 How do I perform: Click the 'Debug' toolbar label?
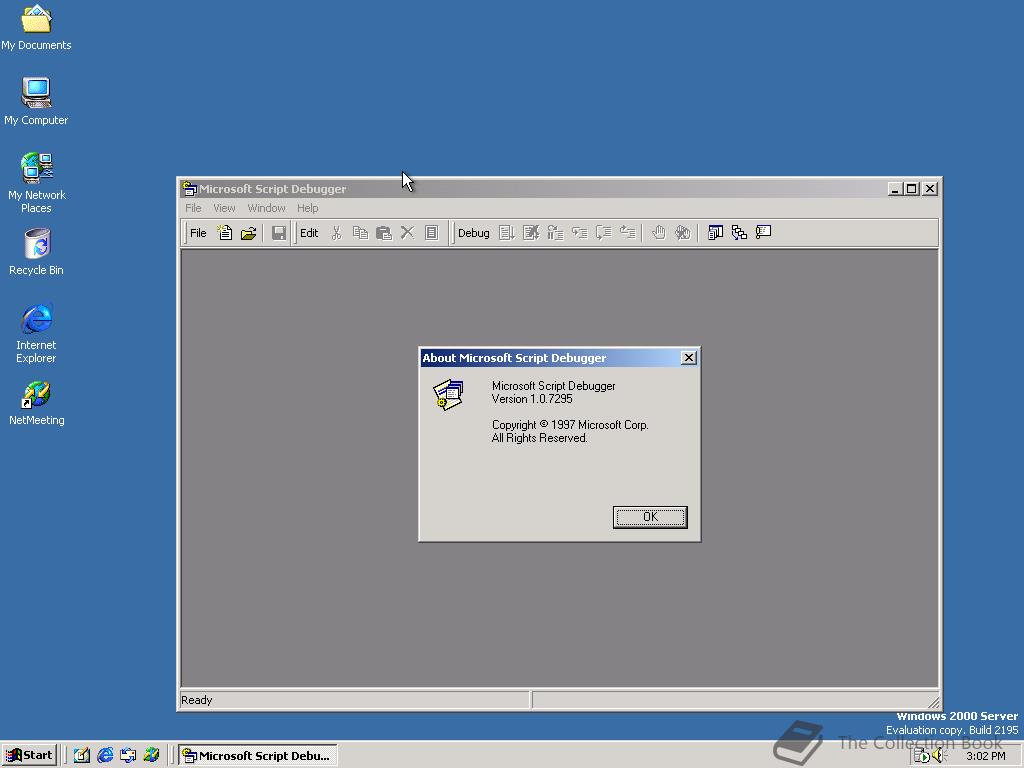coord(473,233)
